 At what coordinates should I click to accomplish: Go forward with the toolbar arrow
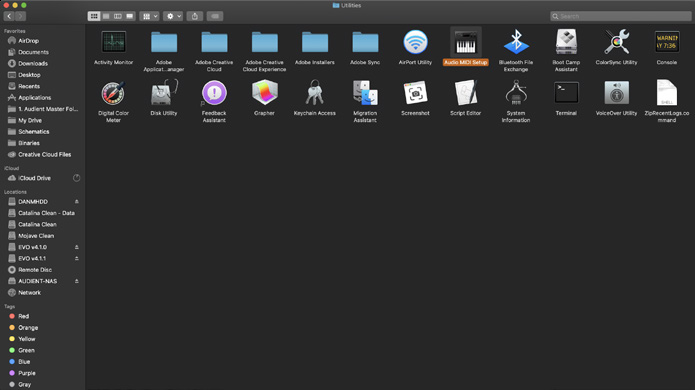pos(20,16)
